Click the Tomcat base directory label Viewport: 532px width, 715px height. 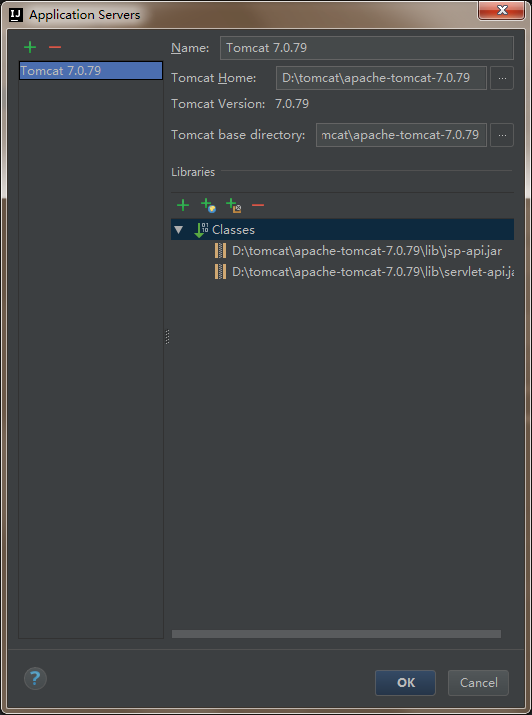(x=238, y=135)
